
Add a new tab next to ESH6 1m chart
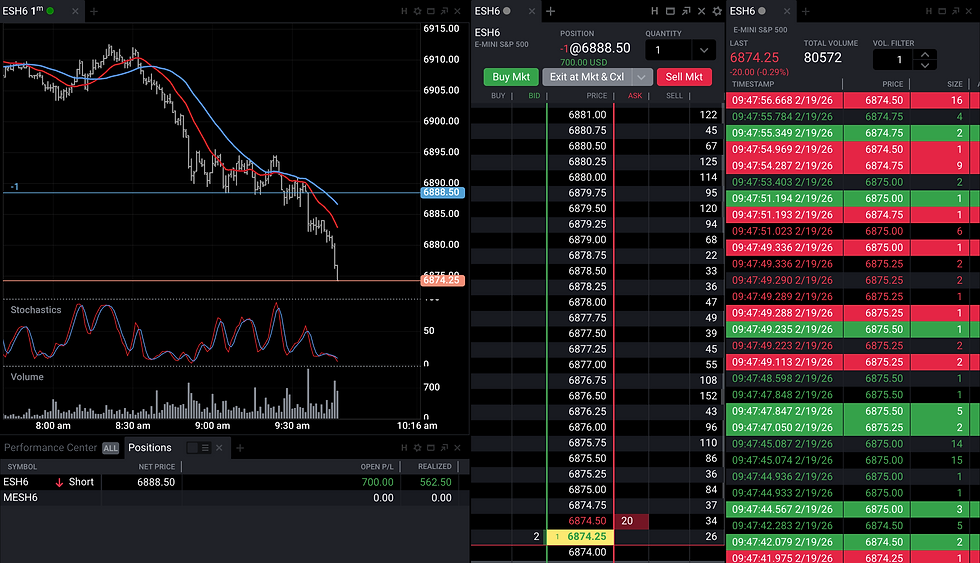tap(94, 11)
